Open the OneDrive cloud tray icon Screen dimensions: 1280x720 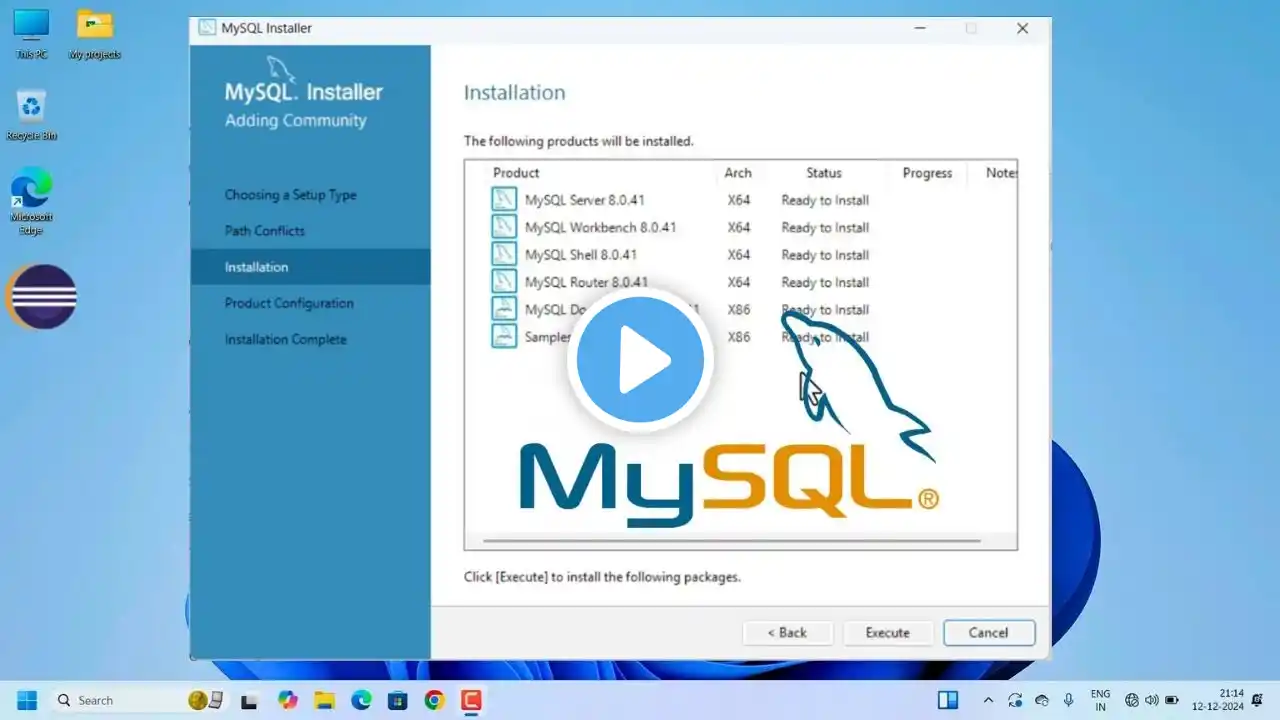pyautogui.click(x=1042, y=700)
